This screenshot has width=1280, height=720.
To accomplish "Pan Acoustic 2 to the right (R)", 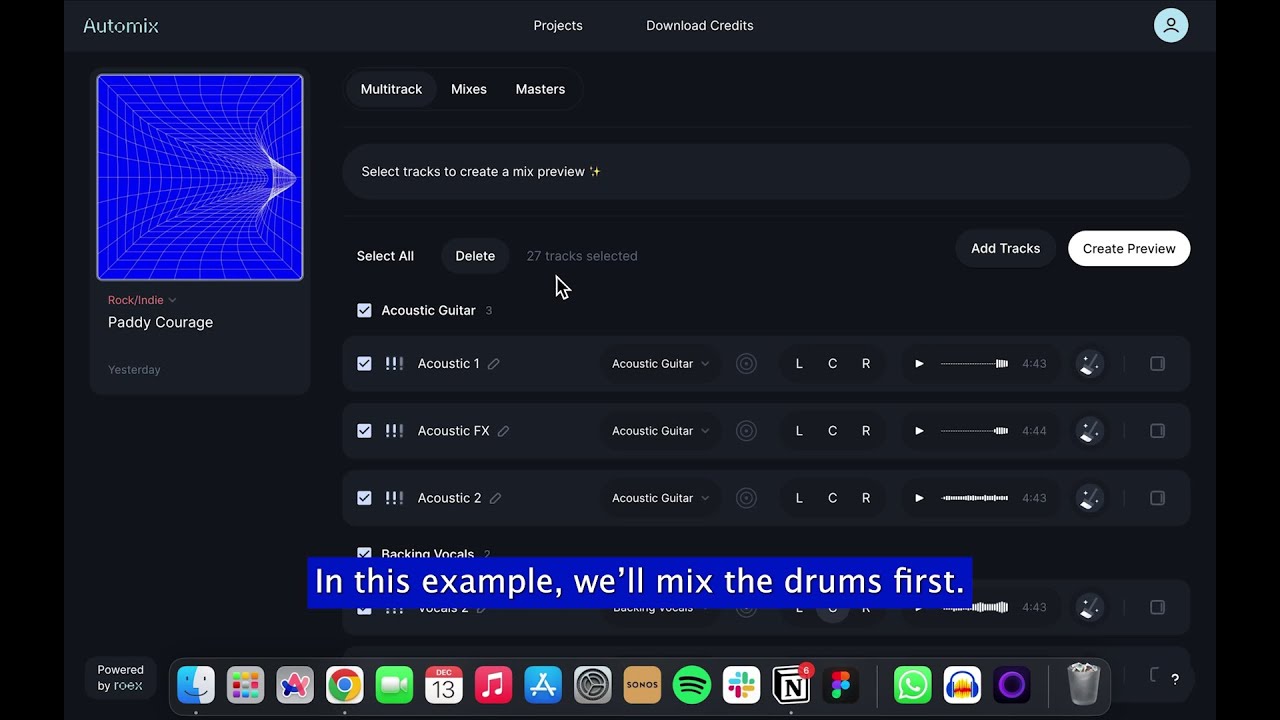I will click(866, 498).
